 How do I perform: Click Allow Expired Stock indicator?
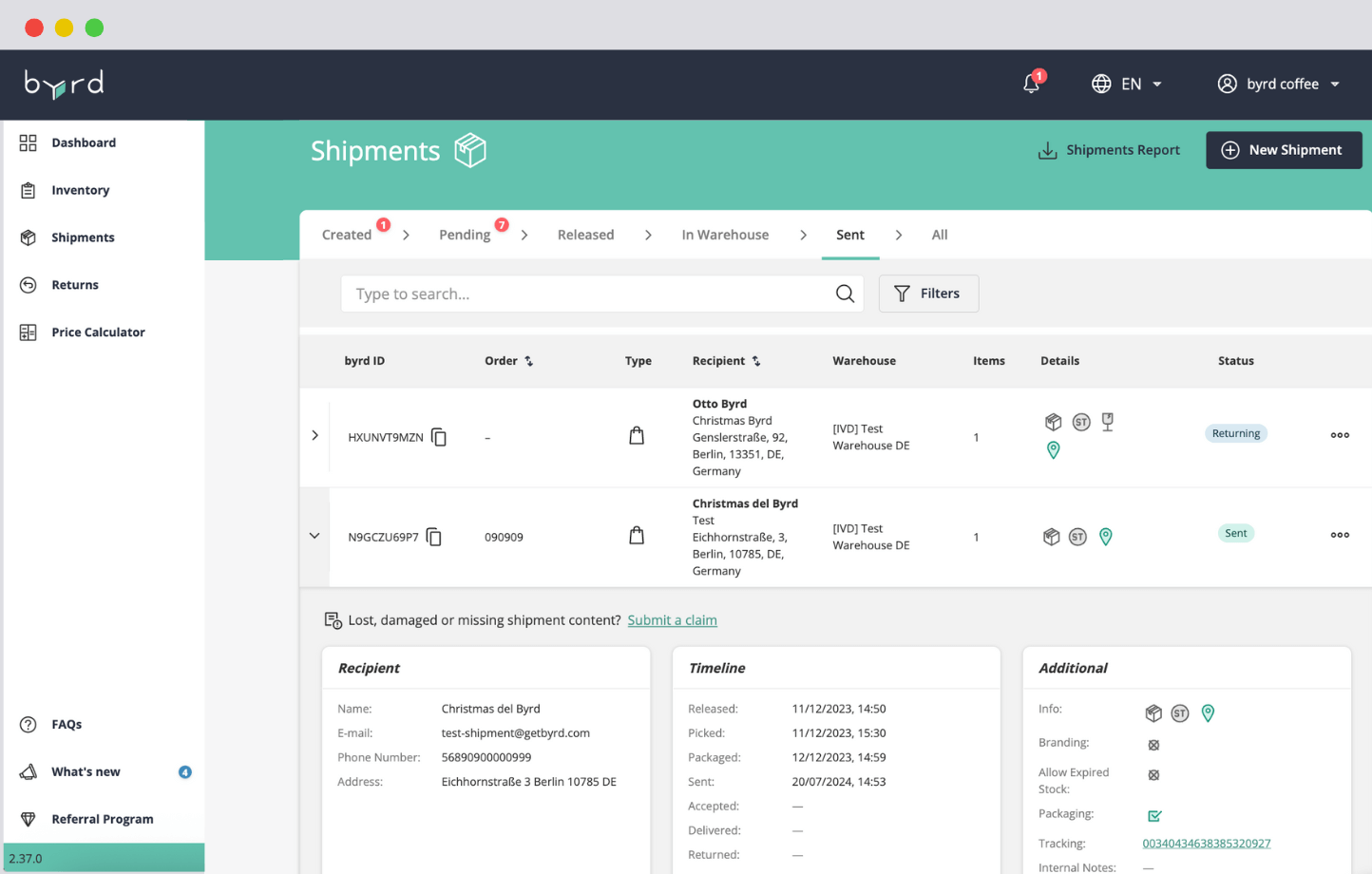[1153, 775]
